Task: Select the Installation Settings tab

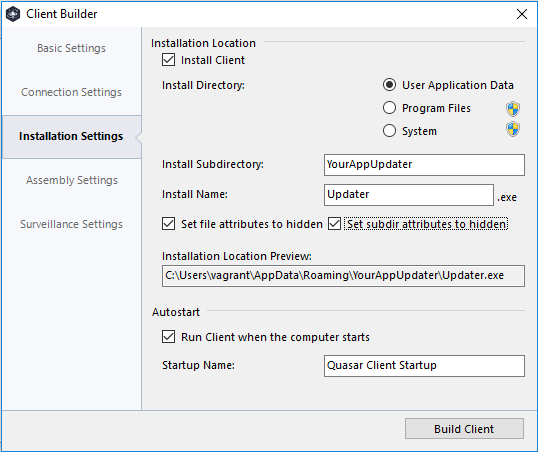Action: (71, 137)
